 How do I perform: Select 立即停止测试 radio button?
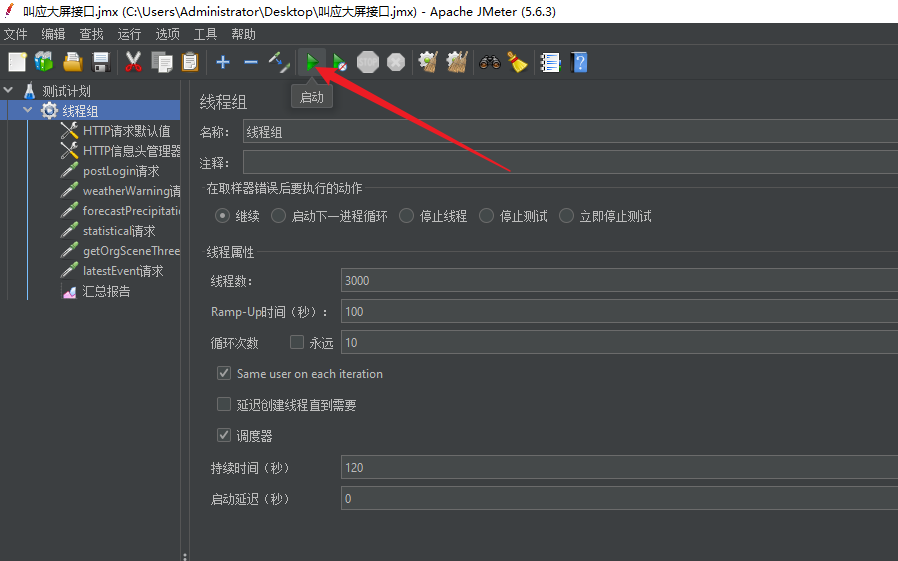pyautogui.click(x=566, y=216)
